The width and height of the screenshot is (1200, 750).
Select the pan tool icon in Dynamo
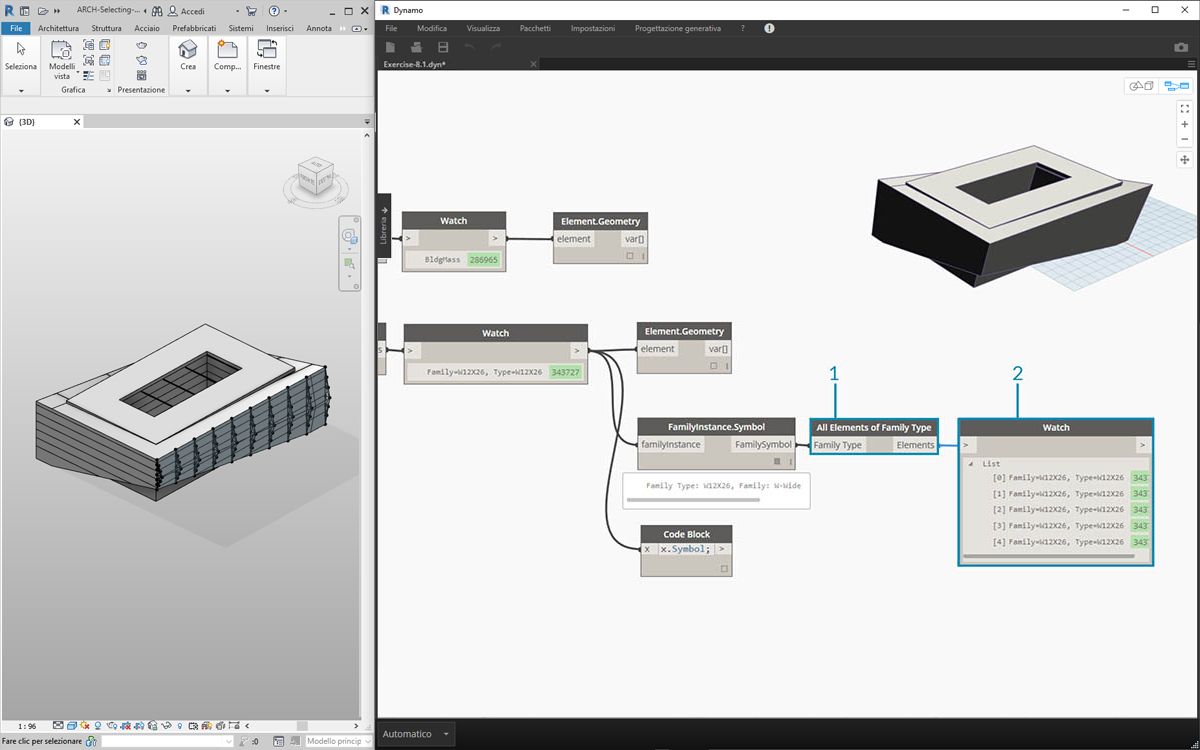point(1184,159)
